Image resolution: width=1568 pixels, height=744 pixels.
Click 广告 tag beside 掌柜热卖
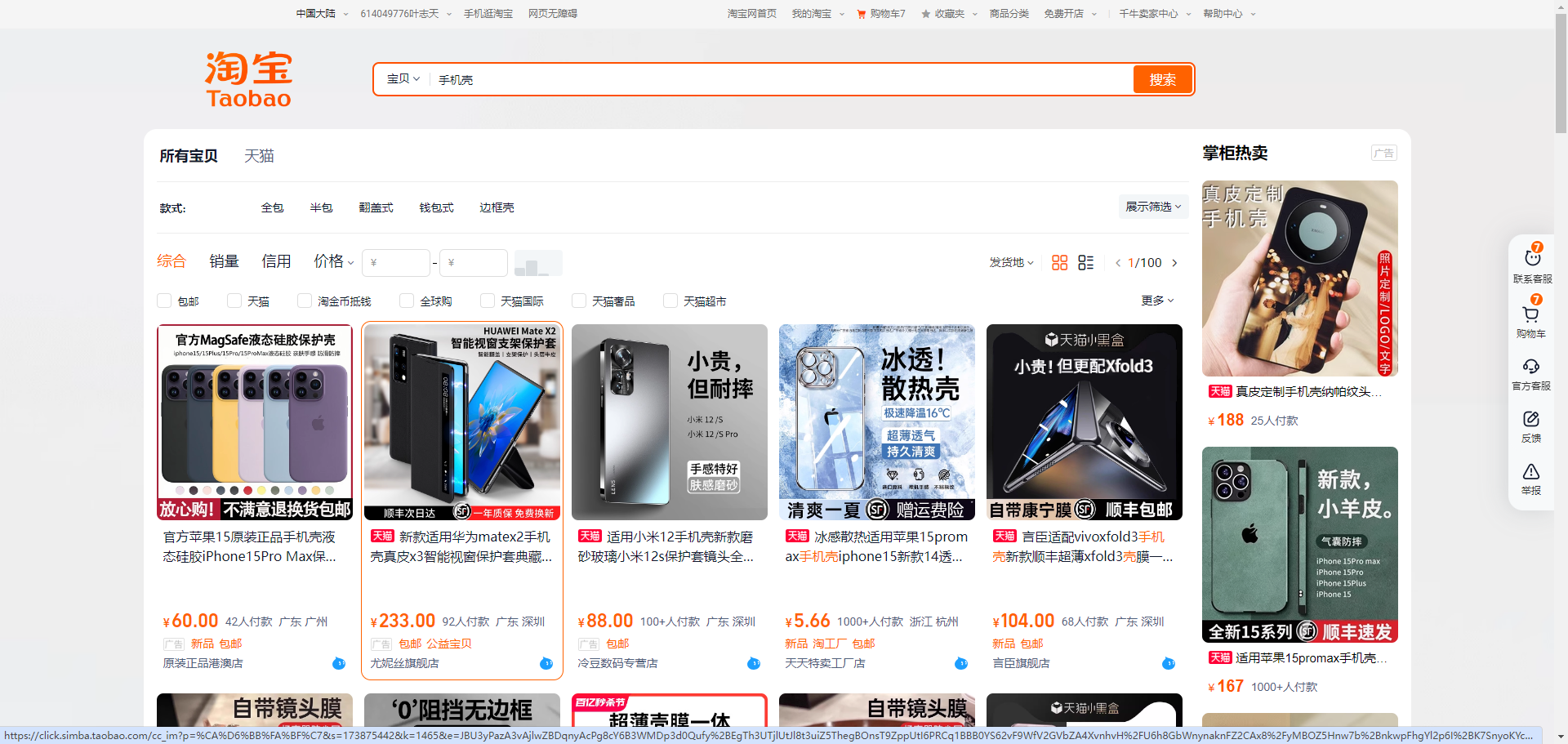(x=1383, y=153)
